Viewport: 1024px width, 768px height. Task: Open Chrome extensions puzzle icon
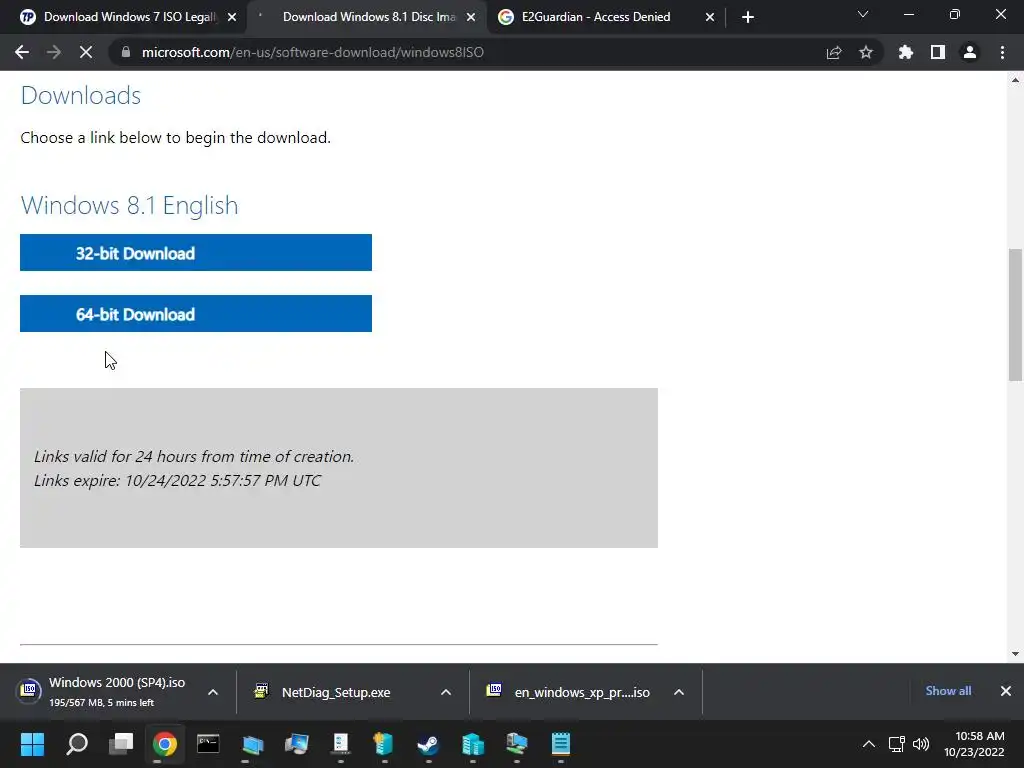(906, 52)
